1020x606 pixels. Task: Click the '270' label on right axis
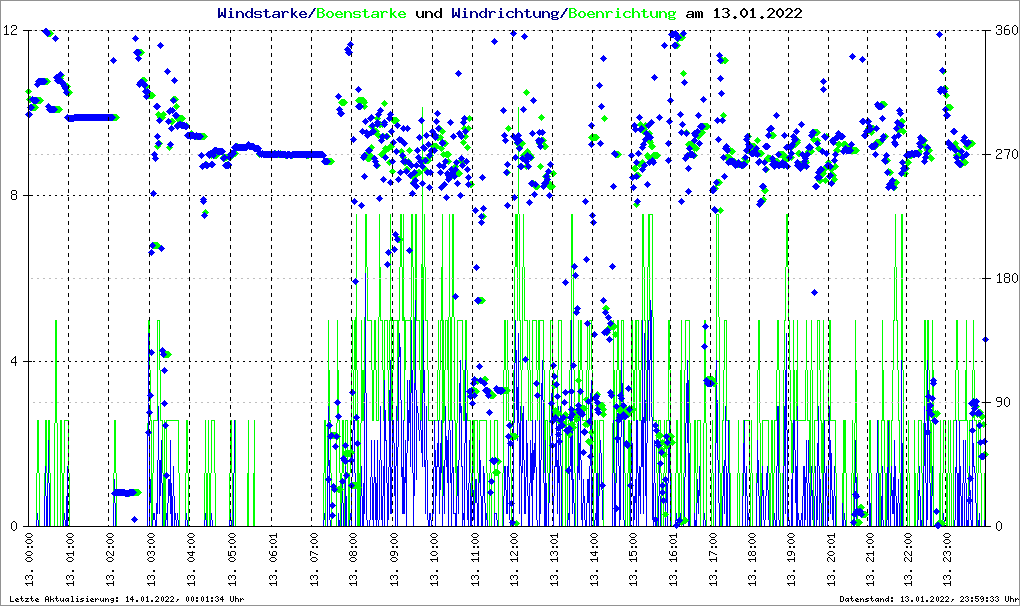[1003, 155]
